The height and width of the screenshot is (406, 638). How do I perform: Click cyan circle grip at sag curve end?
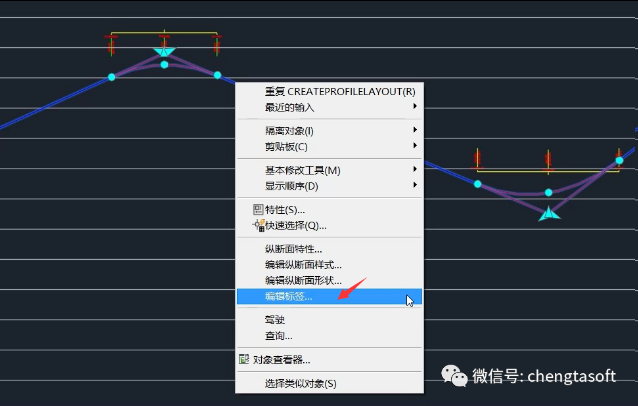pyautogui.click(x=619, y=160)
